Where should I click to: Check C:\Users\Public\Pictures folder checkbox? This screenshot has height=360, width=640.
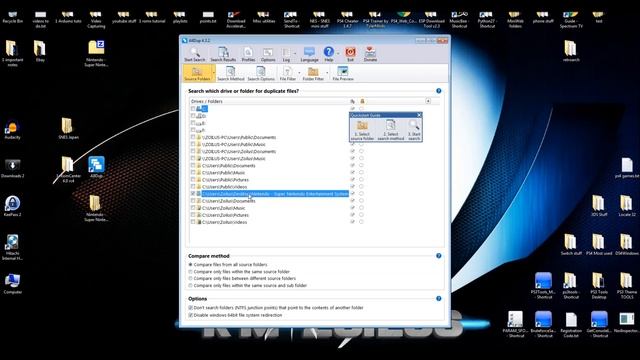pyautogui.click(x=193, y=180)
